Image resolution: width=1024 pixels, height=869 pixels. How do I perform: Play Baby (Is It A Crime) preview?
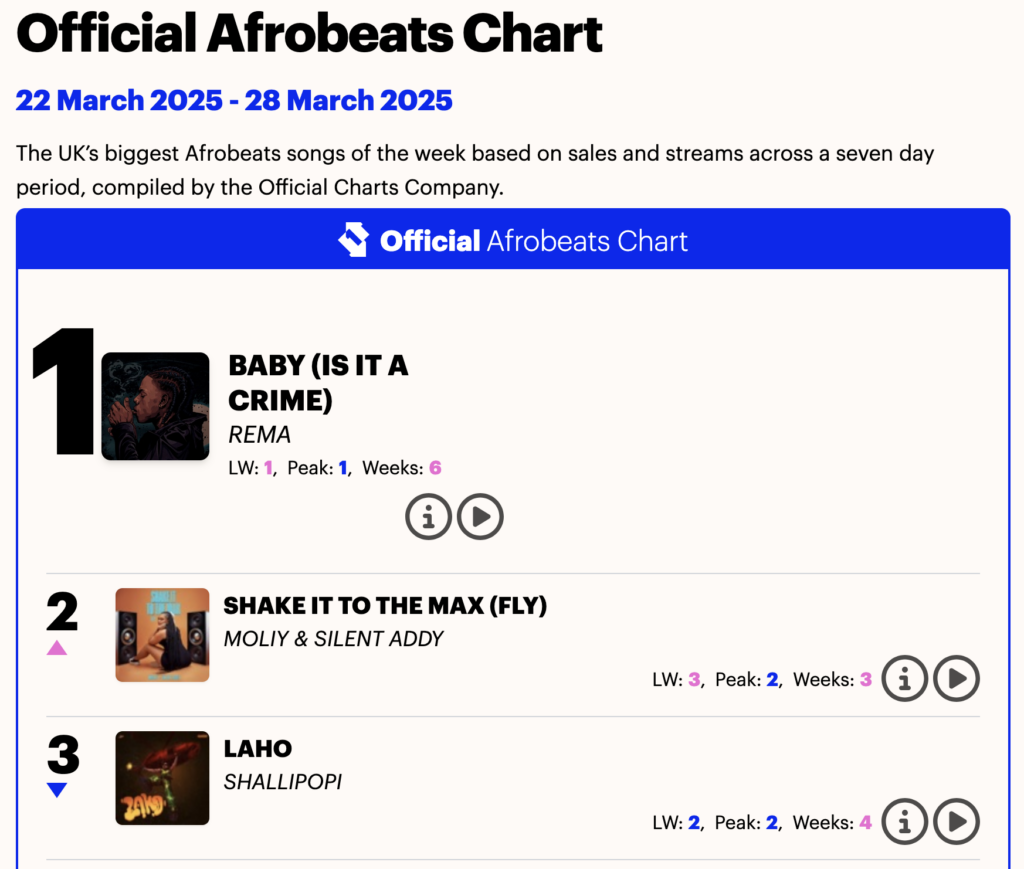point(480,516)
